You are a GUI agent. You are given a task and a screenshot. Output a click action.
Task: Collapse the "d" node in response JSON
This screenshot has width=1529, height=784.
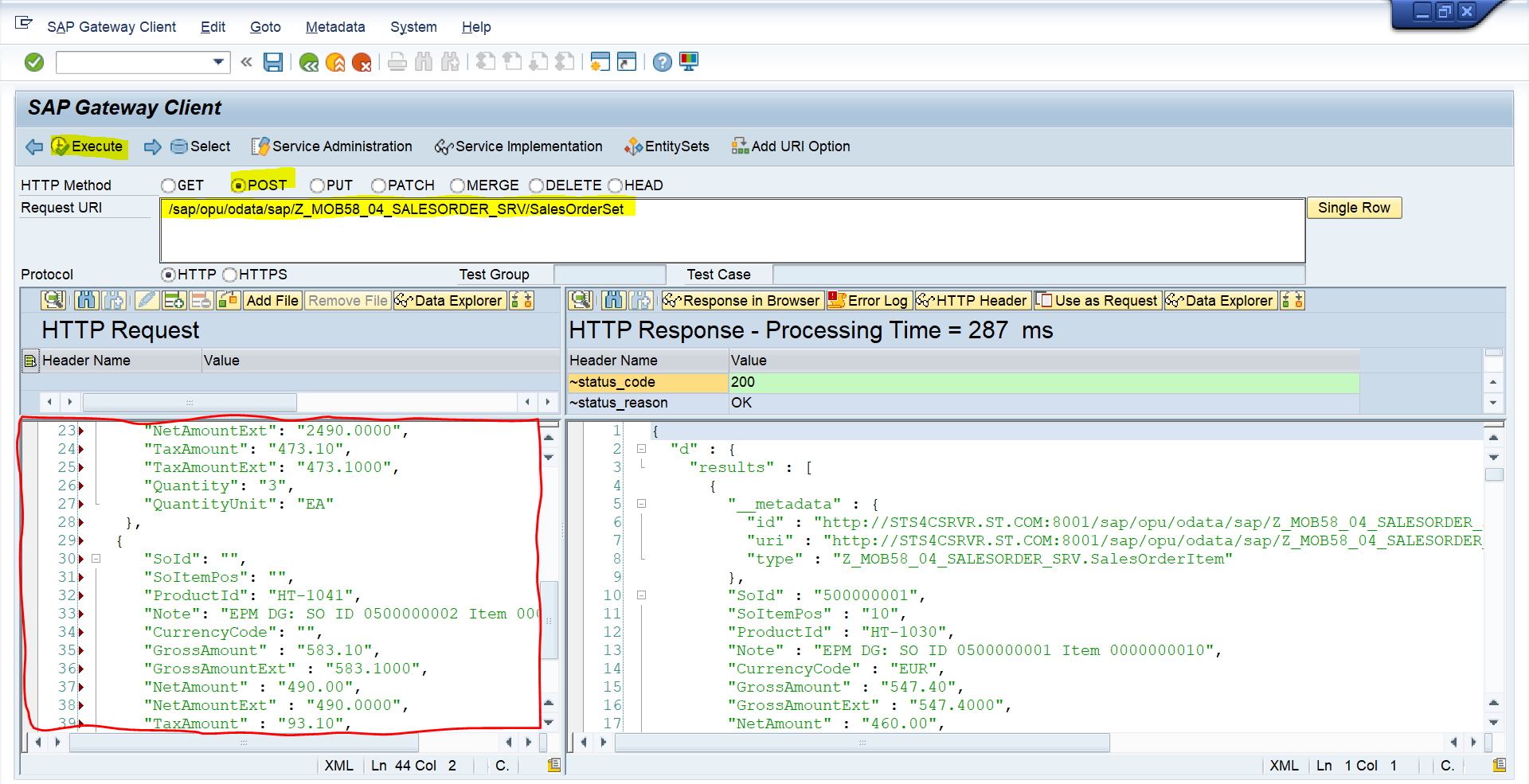click(x=641, y=449)
